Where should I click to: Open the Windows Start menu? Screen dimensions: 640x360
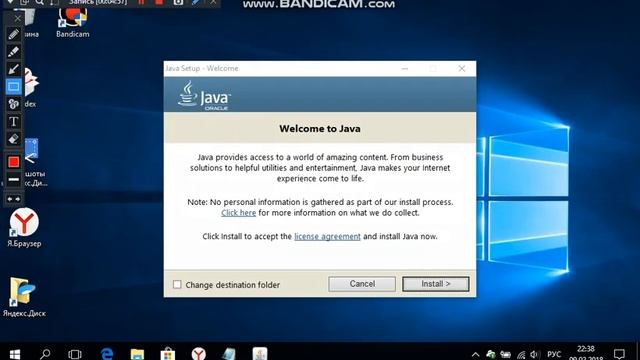15,353
